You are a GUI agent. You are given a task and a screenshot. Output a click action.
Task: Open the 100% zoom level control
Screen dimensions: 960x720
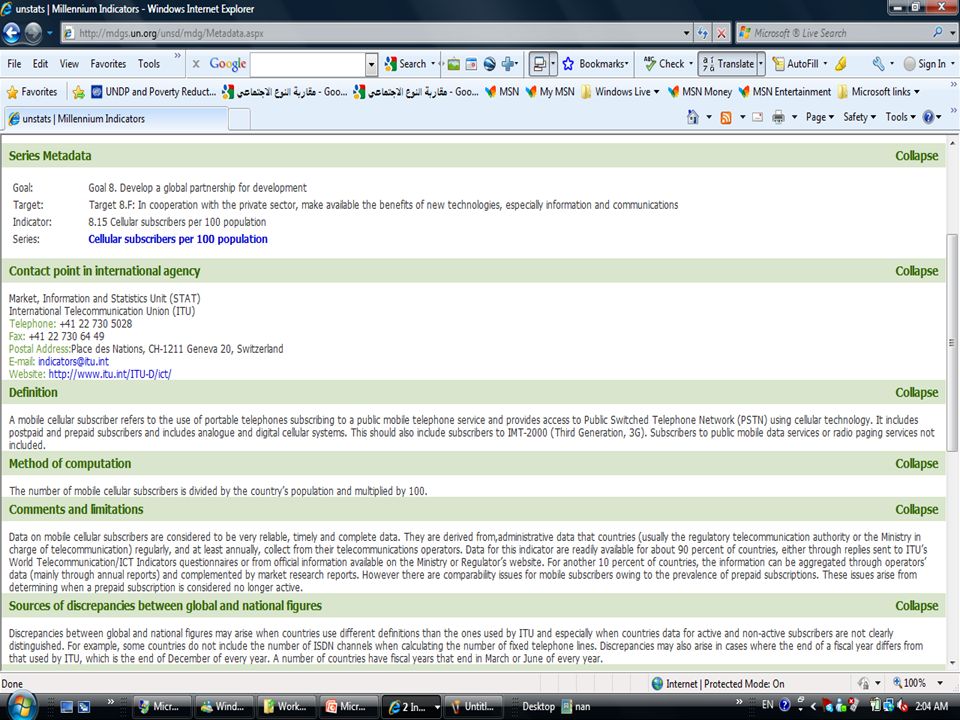tap(917, 683)
